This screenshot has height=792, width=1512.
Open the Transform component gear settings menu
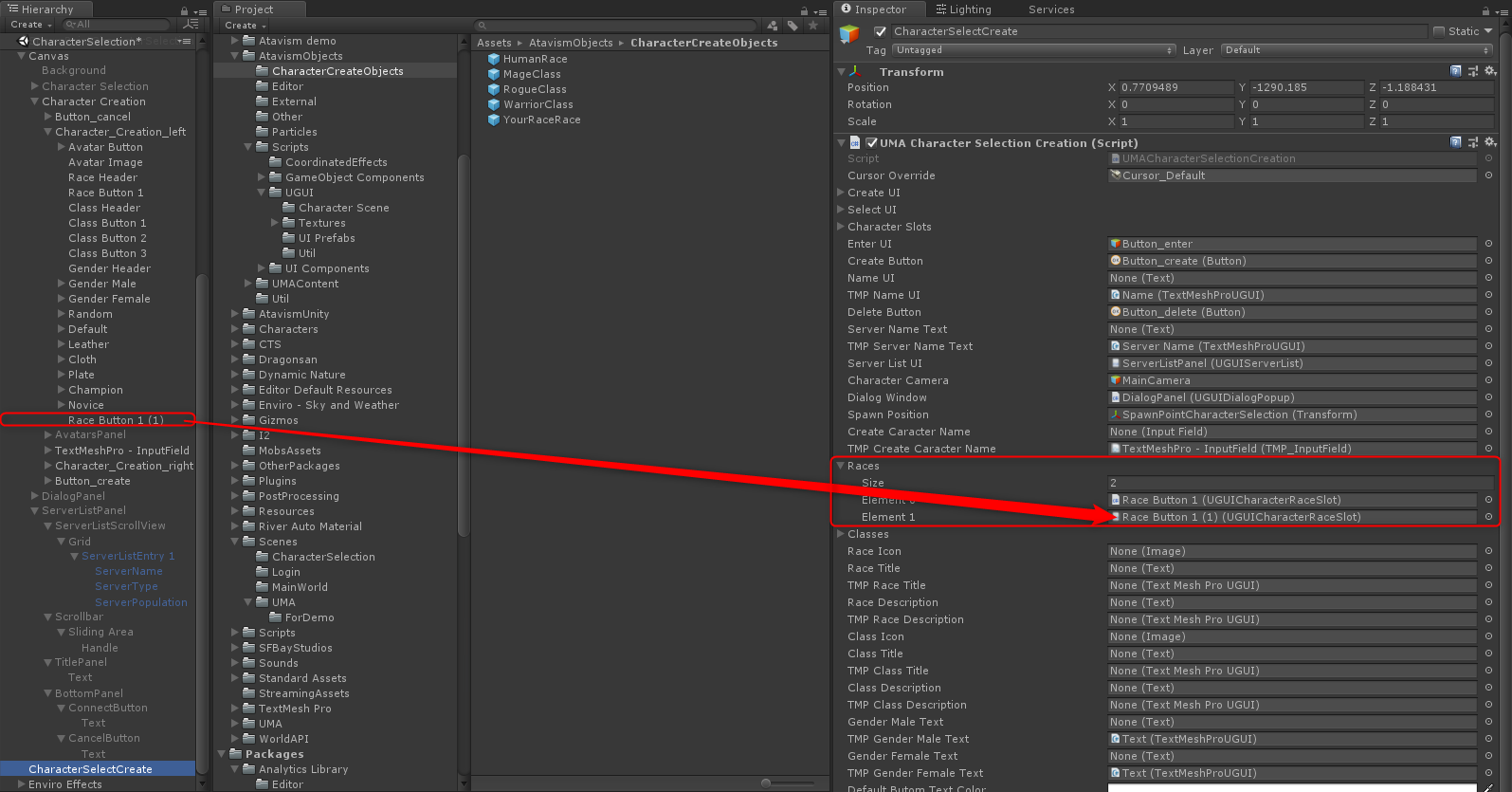1490,71
